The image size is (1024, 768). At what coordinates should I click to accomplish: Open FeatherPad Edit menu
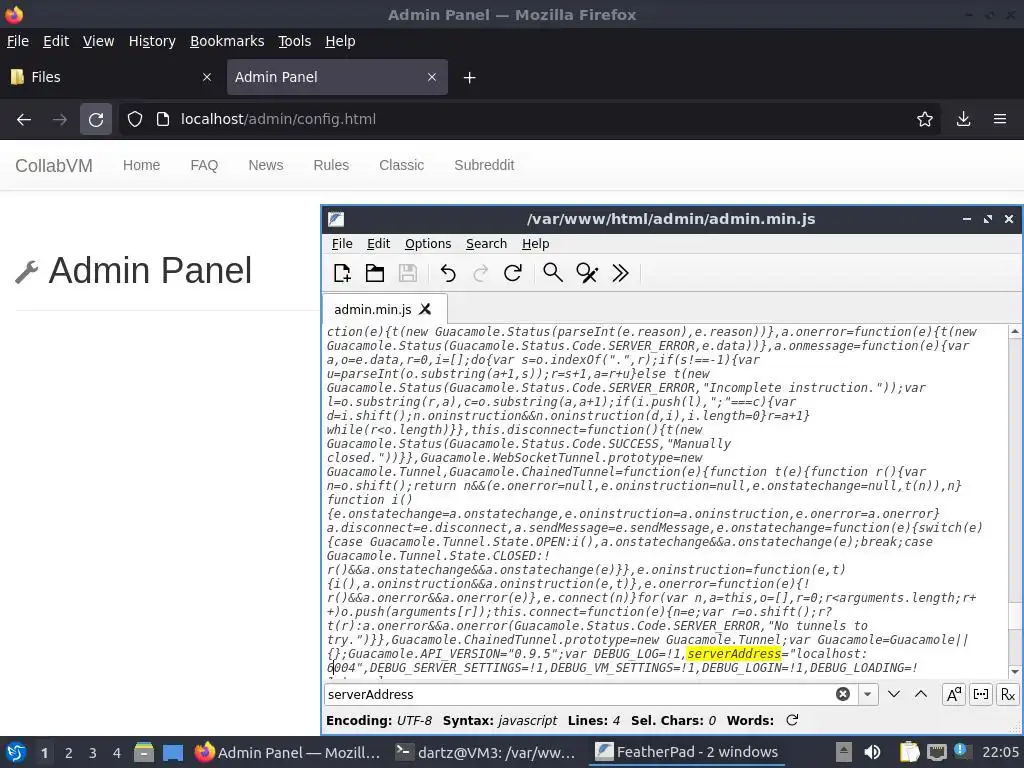point(379,244)
